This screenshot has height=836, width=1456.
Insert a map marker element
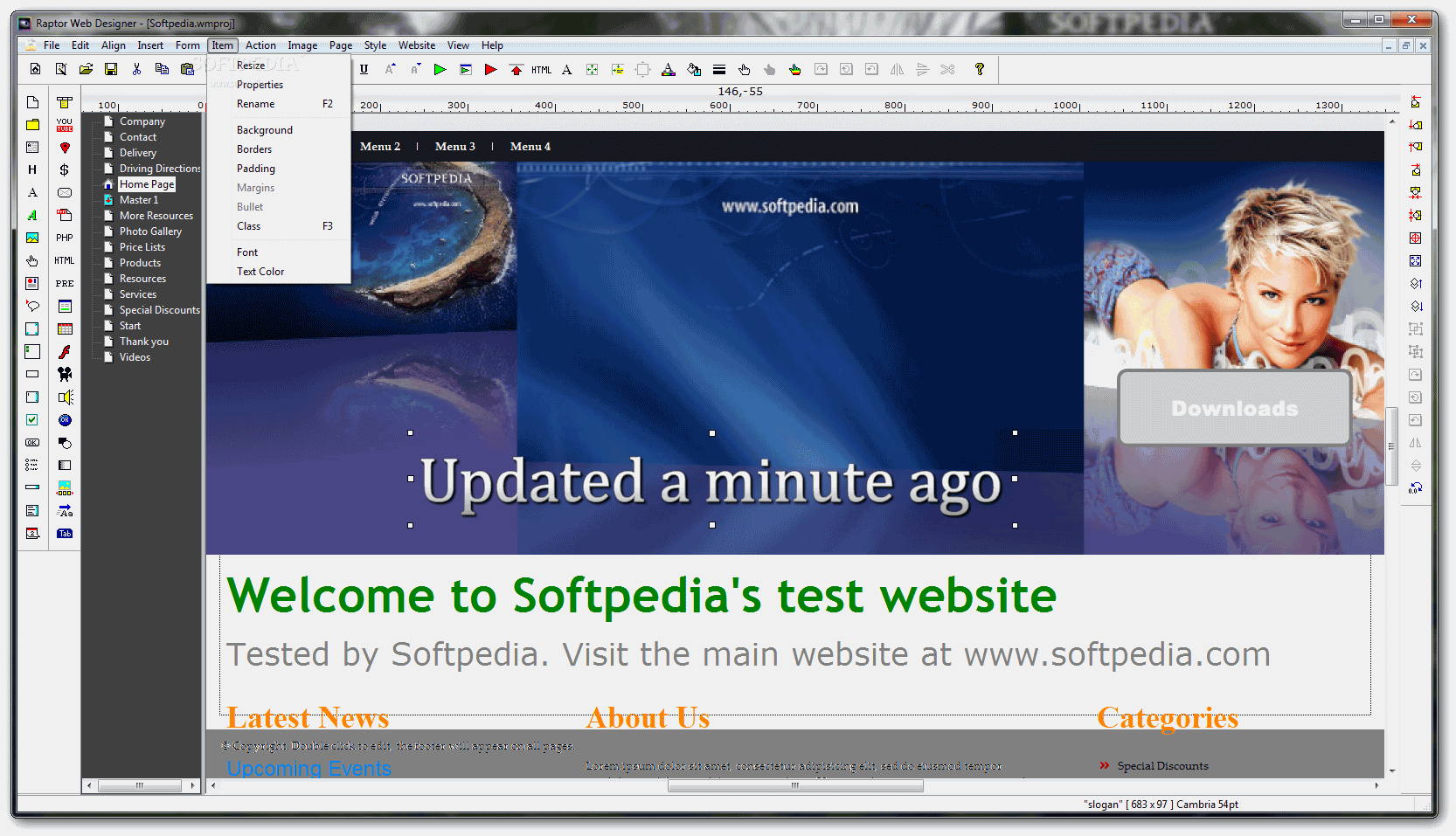tap(65, 148)
